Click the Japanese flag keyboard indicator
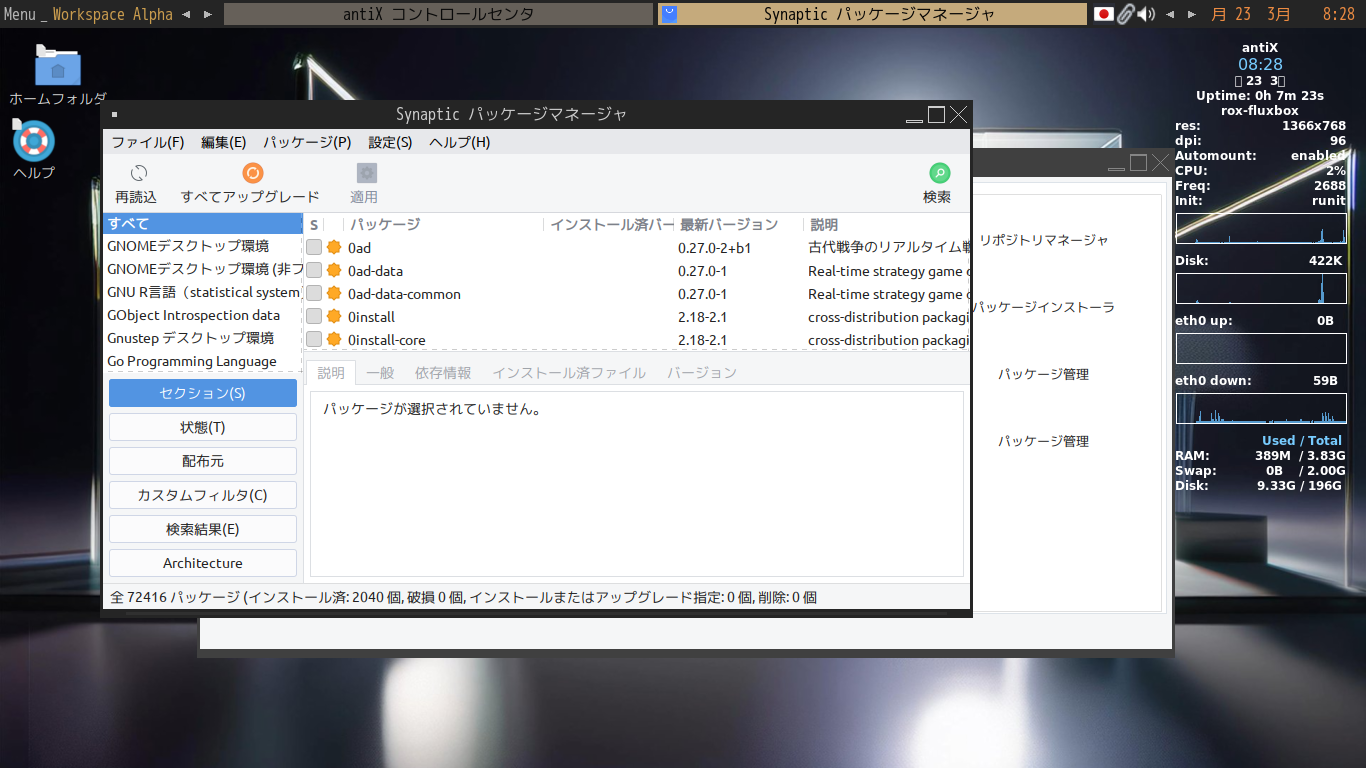The image size is (1366, 768). (1103, 14)
